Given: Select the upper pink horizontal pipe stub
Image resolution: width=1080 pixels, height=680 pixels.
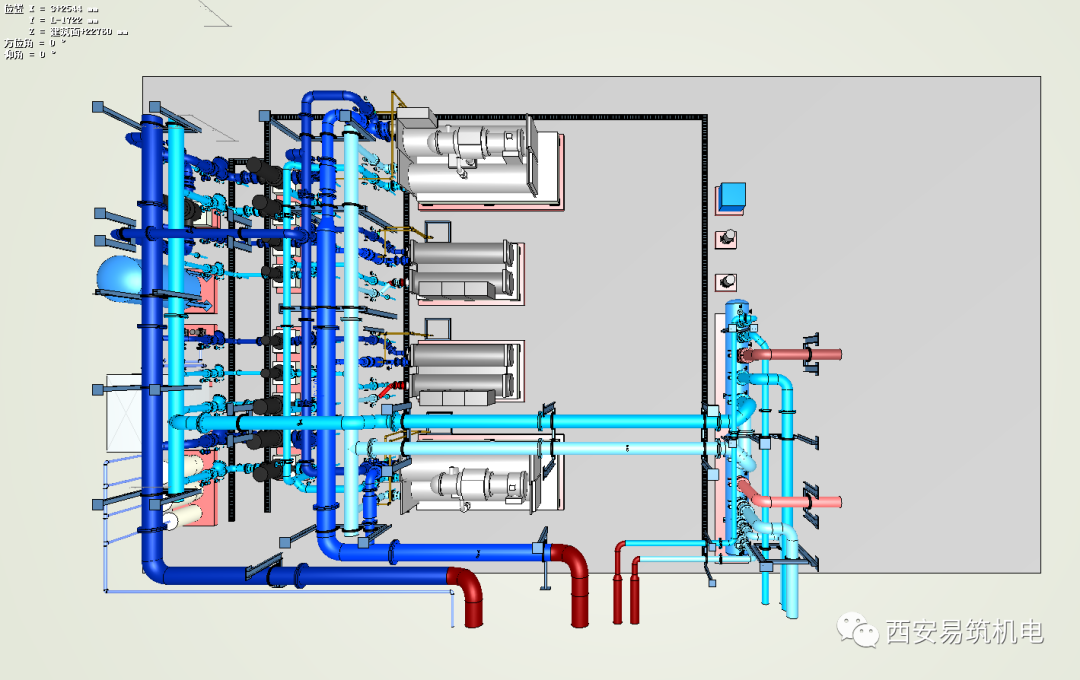Looking at the screenshot, I should tap(790, 355).
